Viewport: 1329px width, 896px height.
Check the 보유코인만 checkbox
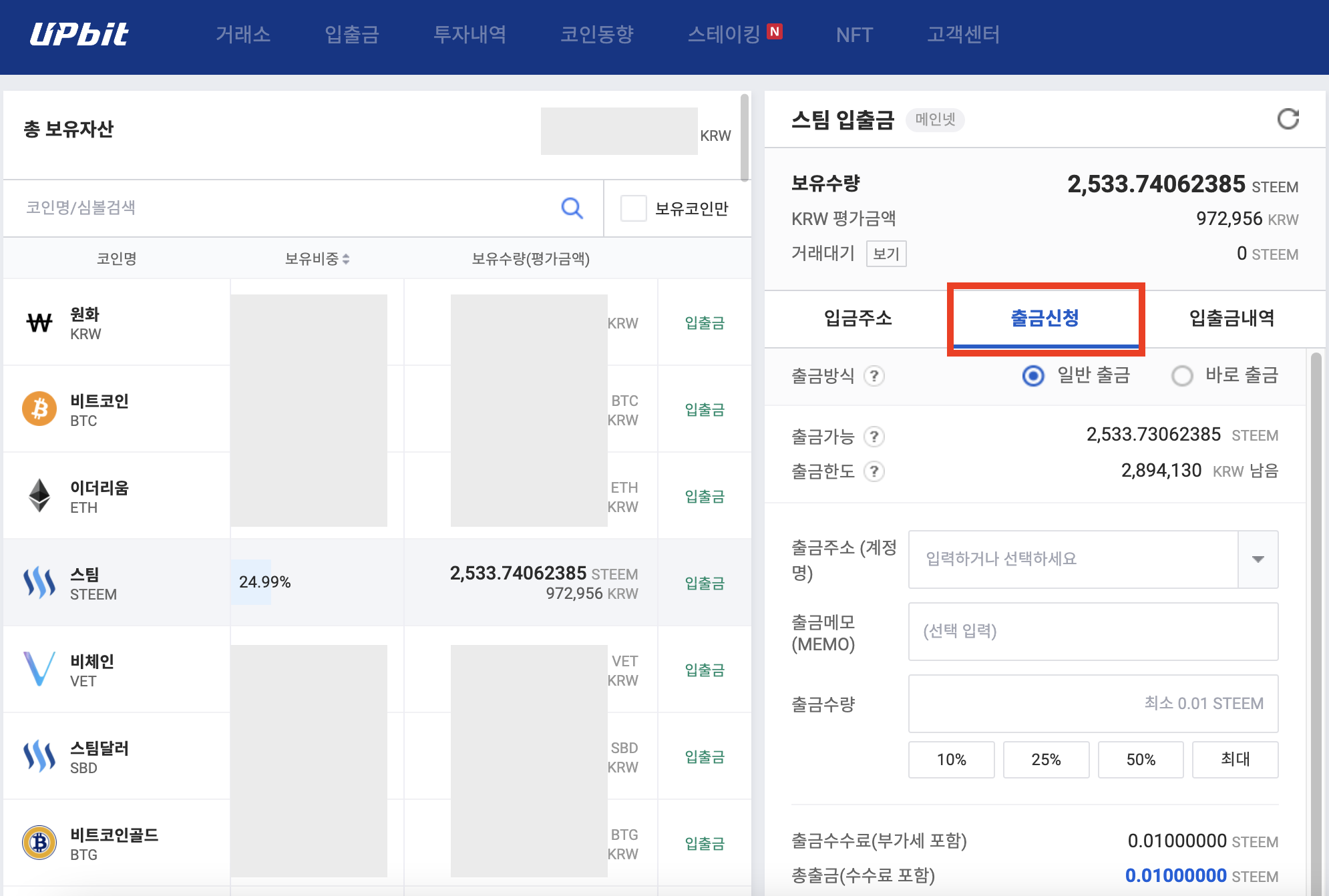tap(633, 208)
